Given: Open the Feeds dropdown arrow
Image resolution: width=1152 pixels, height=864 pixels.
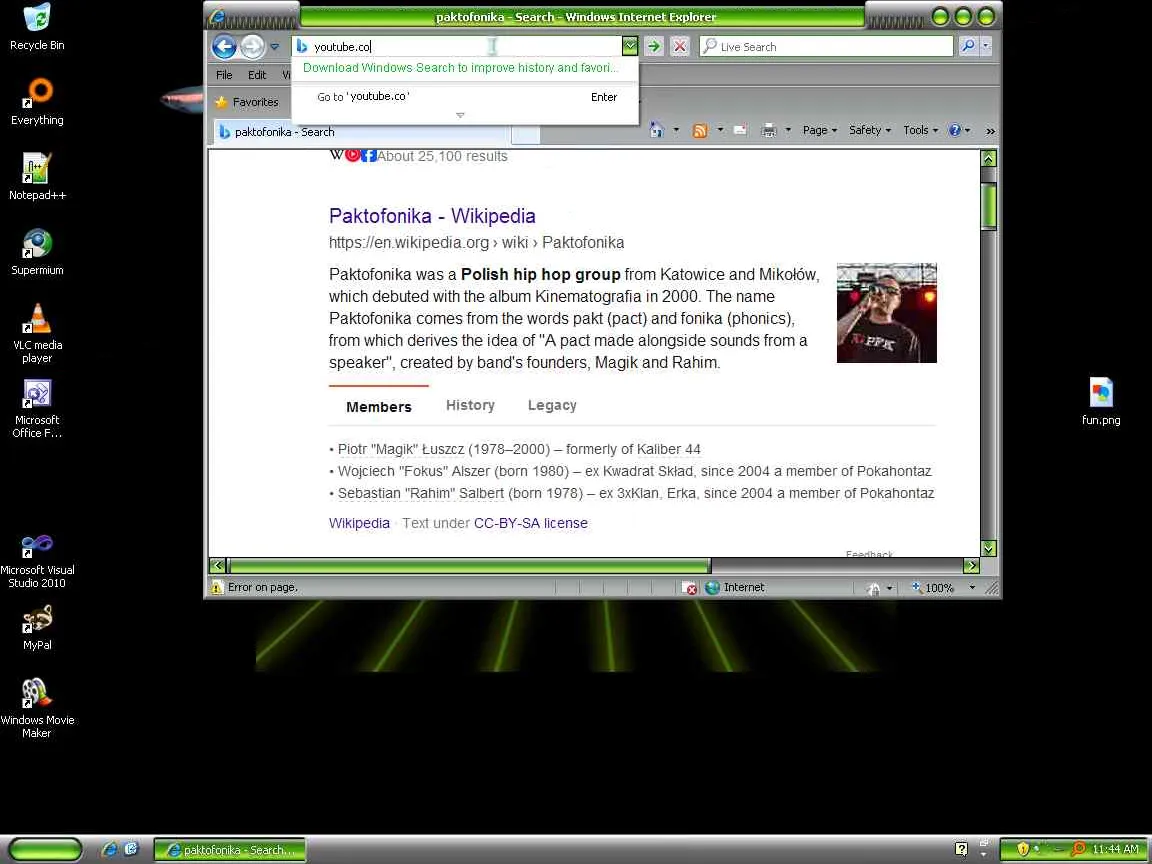Looking at the screenshot, I should [x=720, y=130].
